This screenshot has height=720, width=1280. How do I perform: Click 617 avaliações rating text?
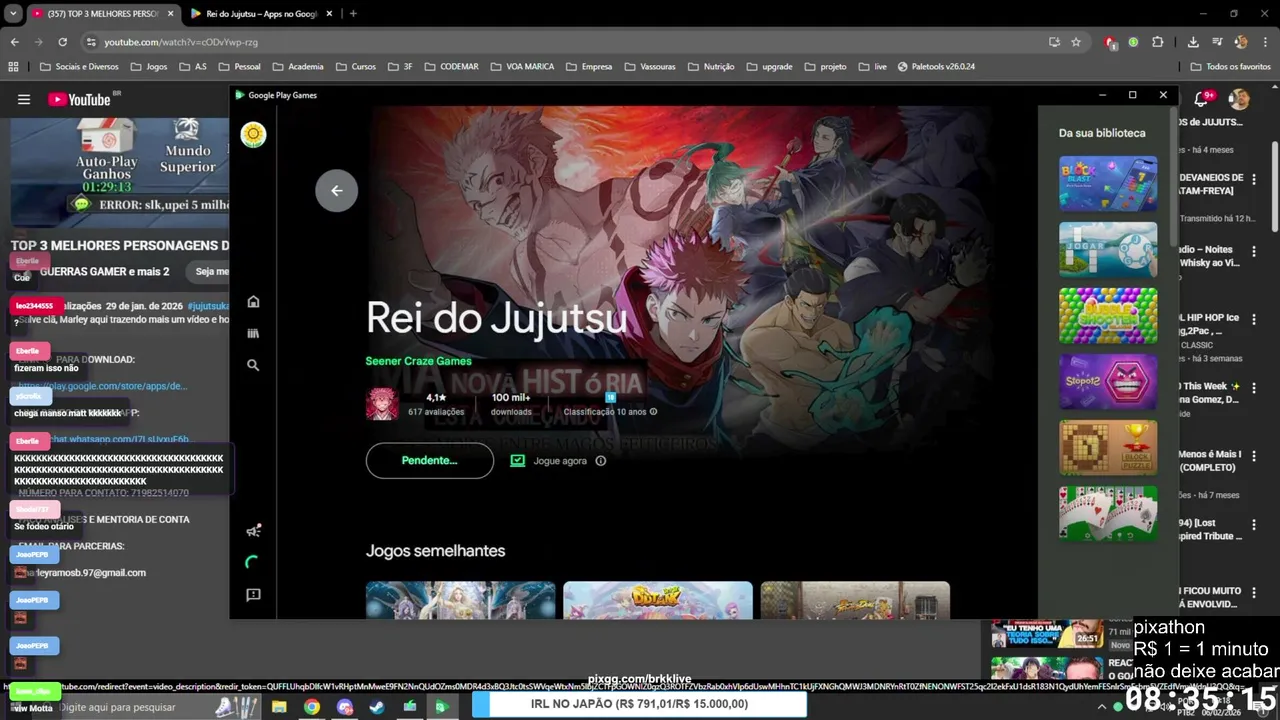(x=436, y=412)
